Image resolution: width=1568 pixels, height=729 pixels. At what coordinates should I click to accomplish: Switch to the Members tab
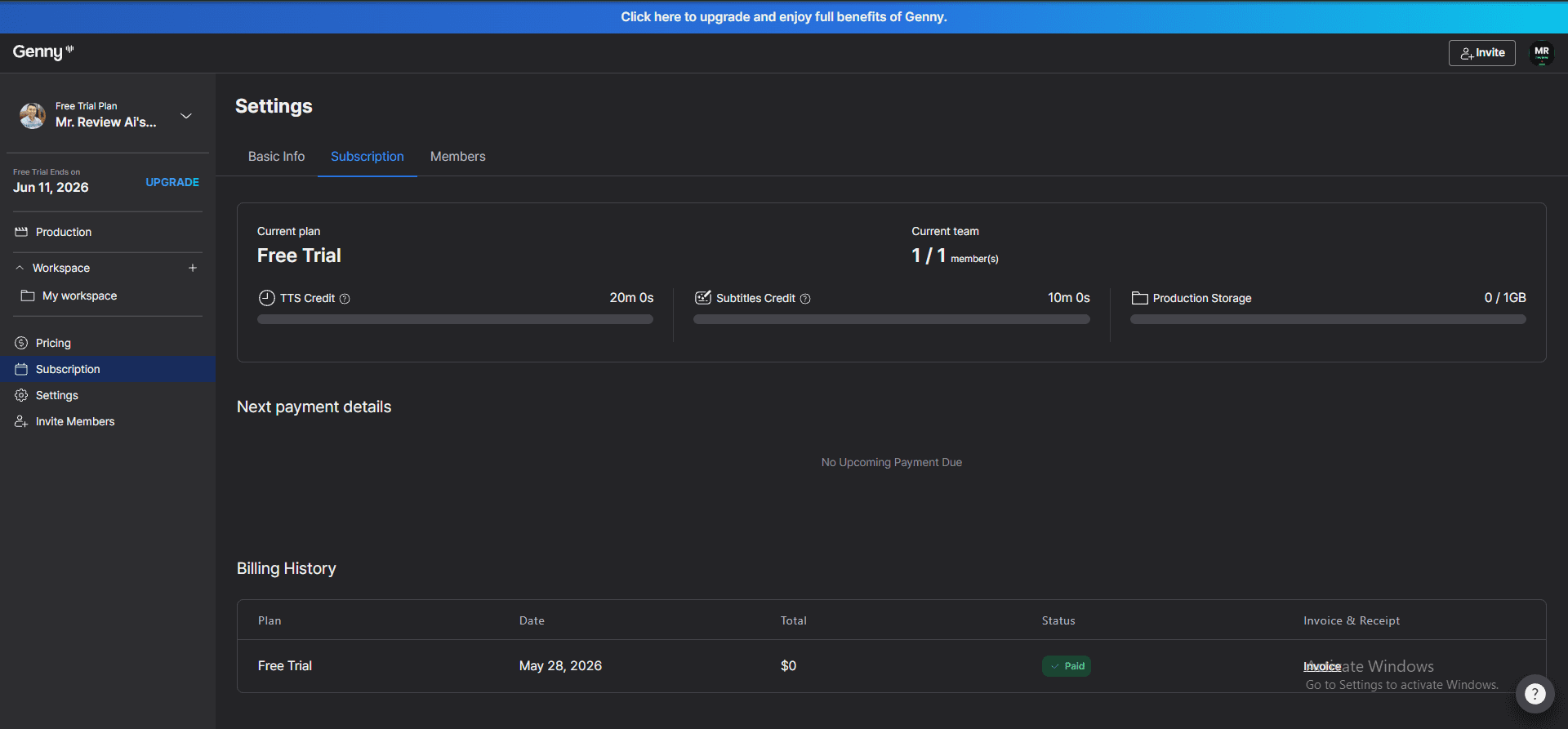tap(457, 156)
